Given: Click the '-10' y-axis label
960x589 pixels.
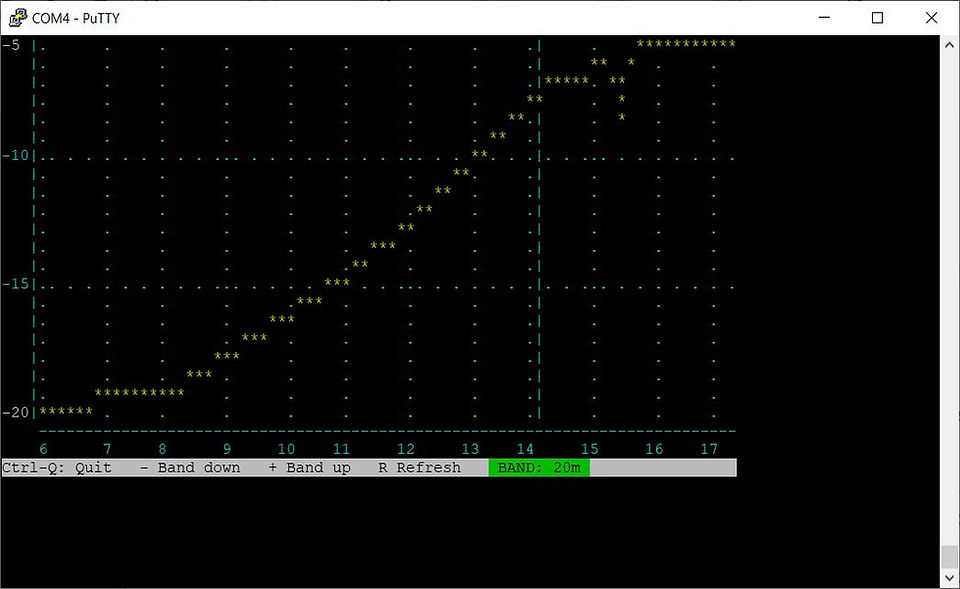Looking at the screenshot, I should pos(15,155).
